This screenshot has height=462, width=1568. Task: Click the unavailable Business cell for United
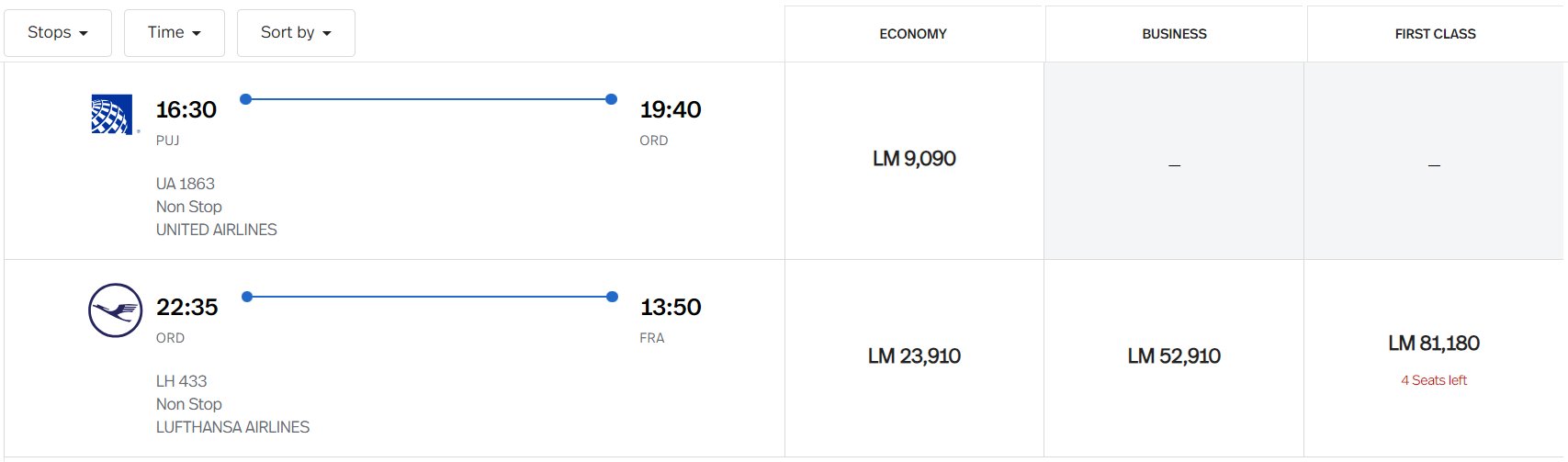(1174, 161)
